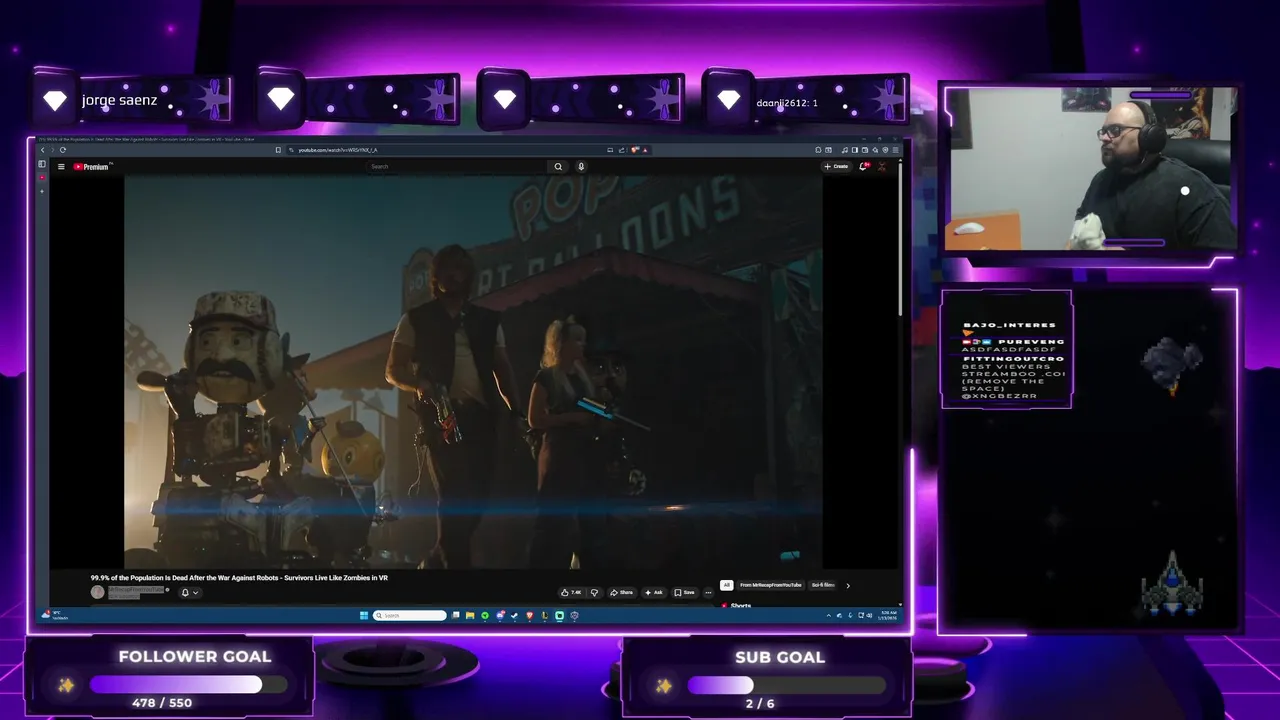Open YouTube notifications bell
Viewport: 1280px width, 720px height.
[864, 167]
